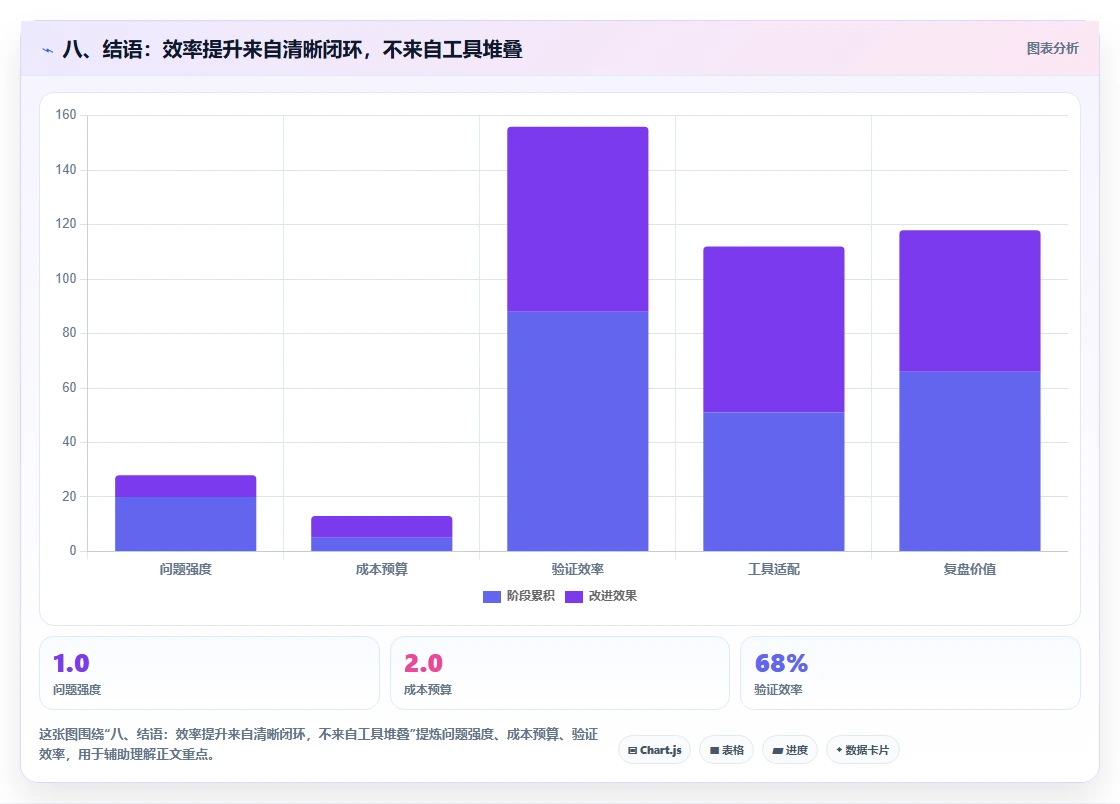Click the 验证效率 bar's purple segment
This screenshot has width=1120, height=804.
pyautogui.click(x=578, y=219)
